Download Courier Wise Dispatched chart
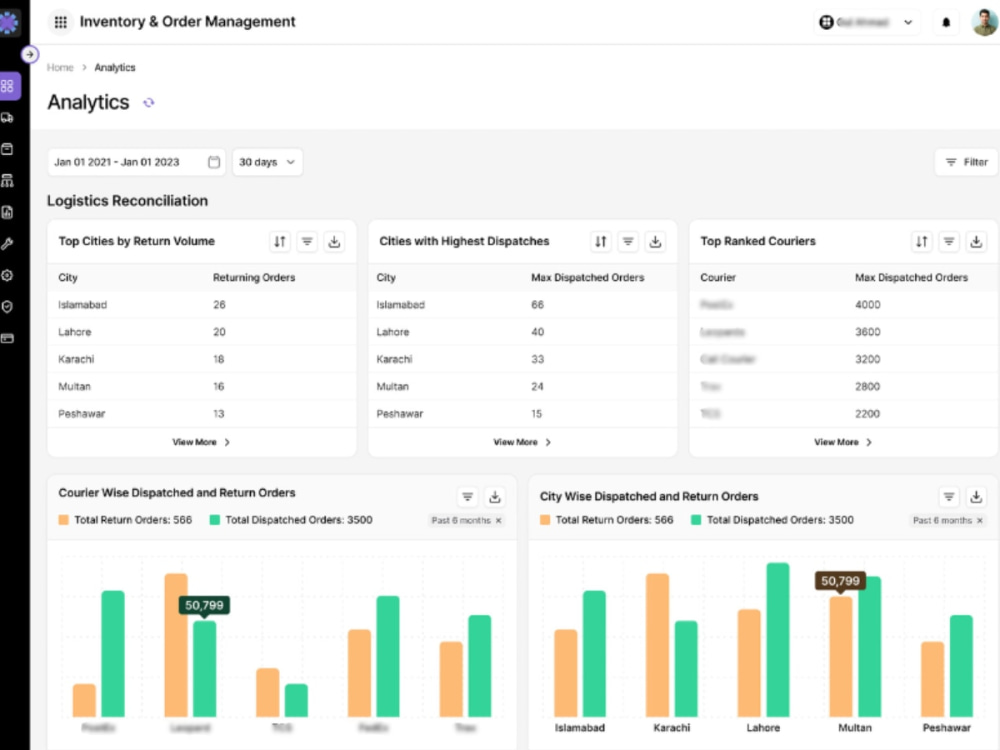Screen dimensions: 1000x750 tap(495, 497)
